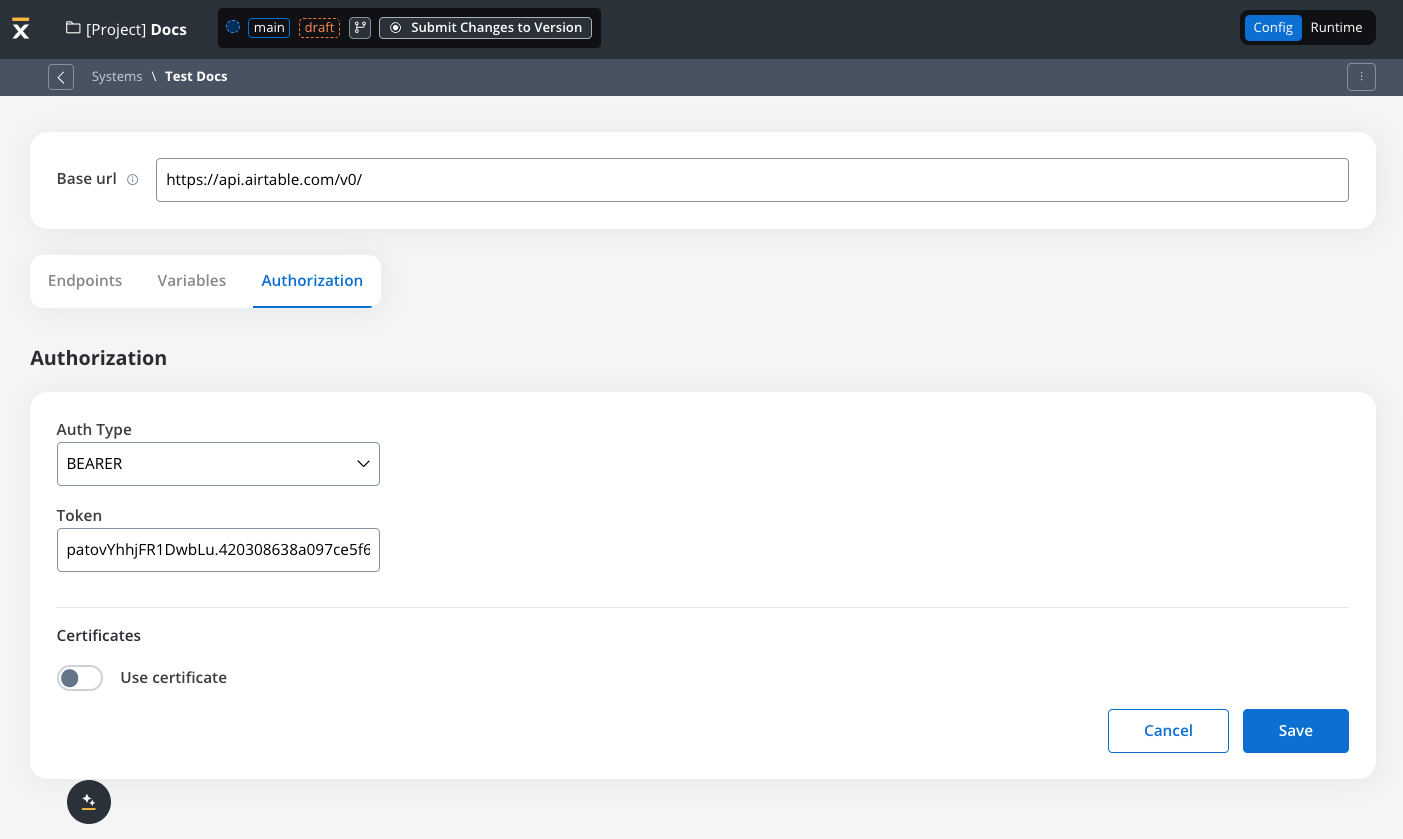The height and width of the screenshot is (839, 1403).
Task: Show Base url info tooltip icon
Action: coord(132,180)
